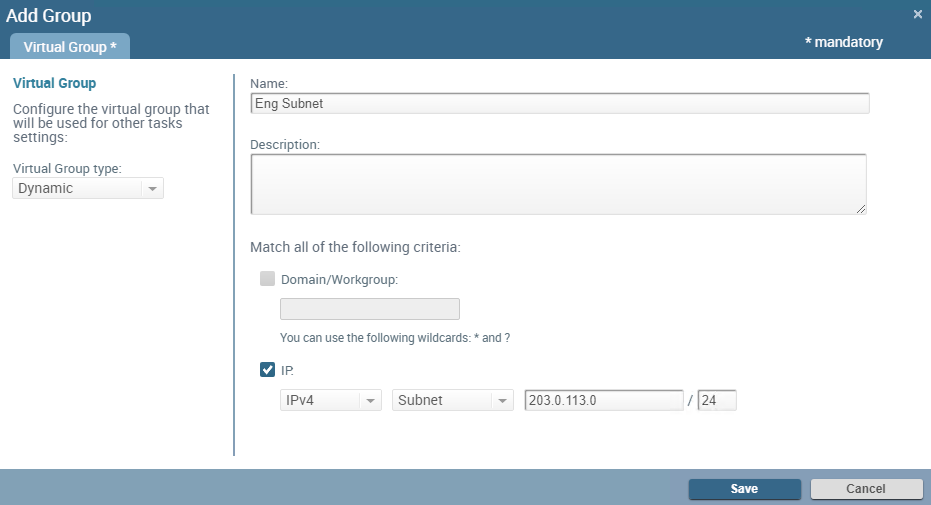
Task: Expand the IPv4 protocol dropdown
Action: coord(331,400)
